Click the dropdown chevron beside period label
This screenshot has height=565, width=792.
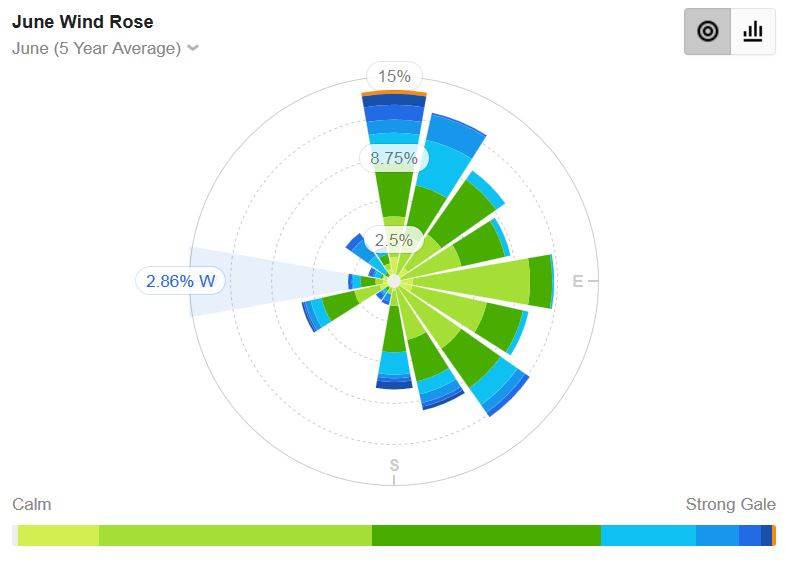[193, 48]
